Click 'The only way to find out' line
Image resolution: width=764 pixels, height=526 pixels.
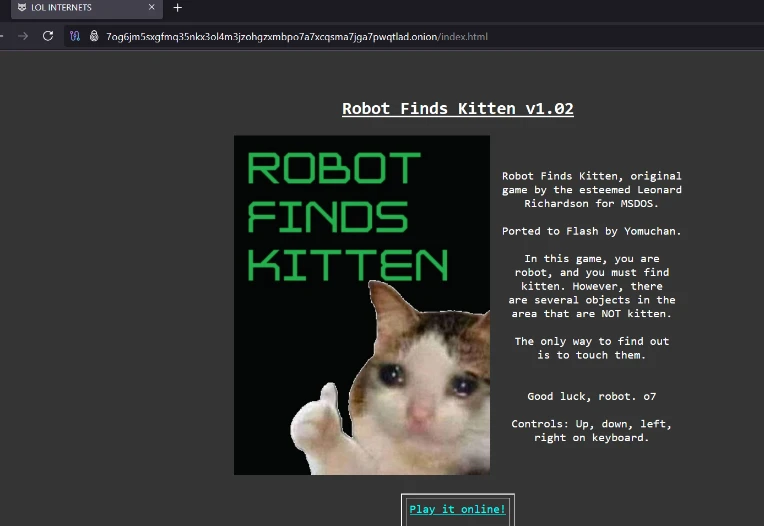pos(592,341)
